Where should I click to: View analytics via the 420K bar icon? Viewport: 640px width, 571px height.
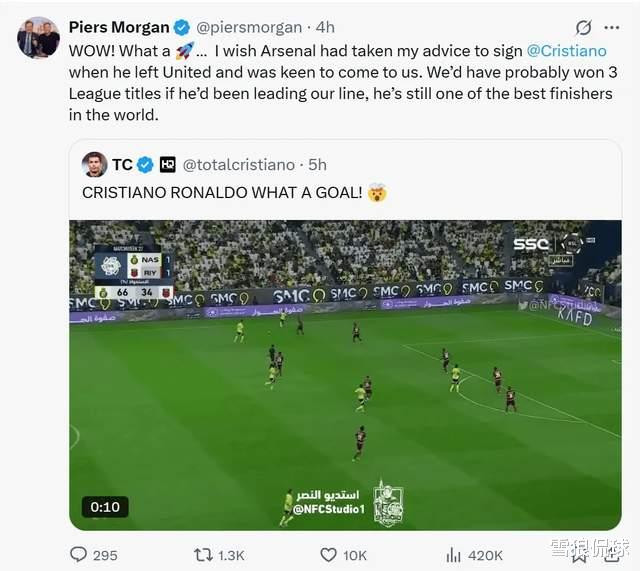pos(453,555)
